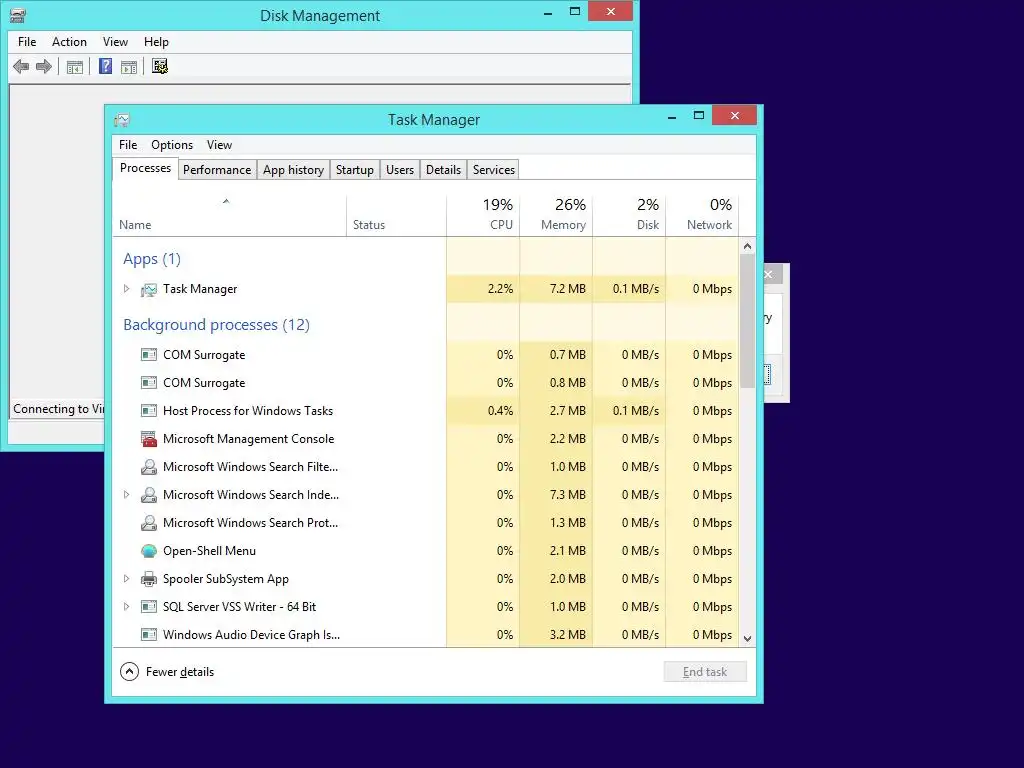Sort processes by the Memory column header

(x=556, y=215)
